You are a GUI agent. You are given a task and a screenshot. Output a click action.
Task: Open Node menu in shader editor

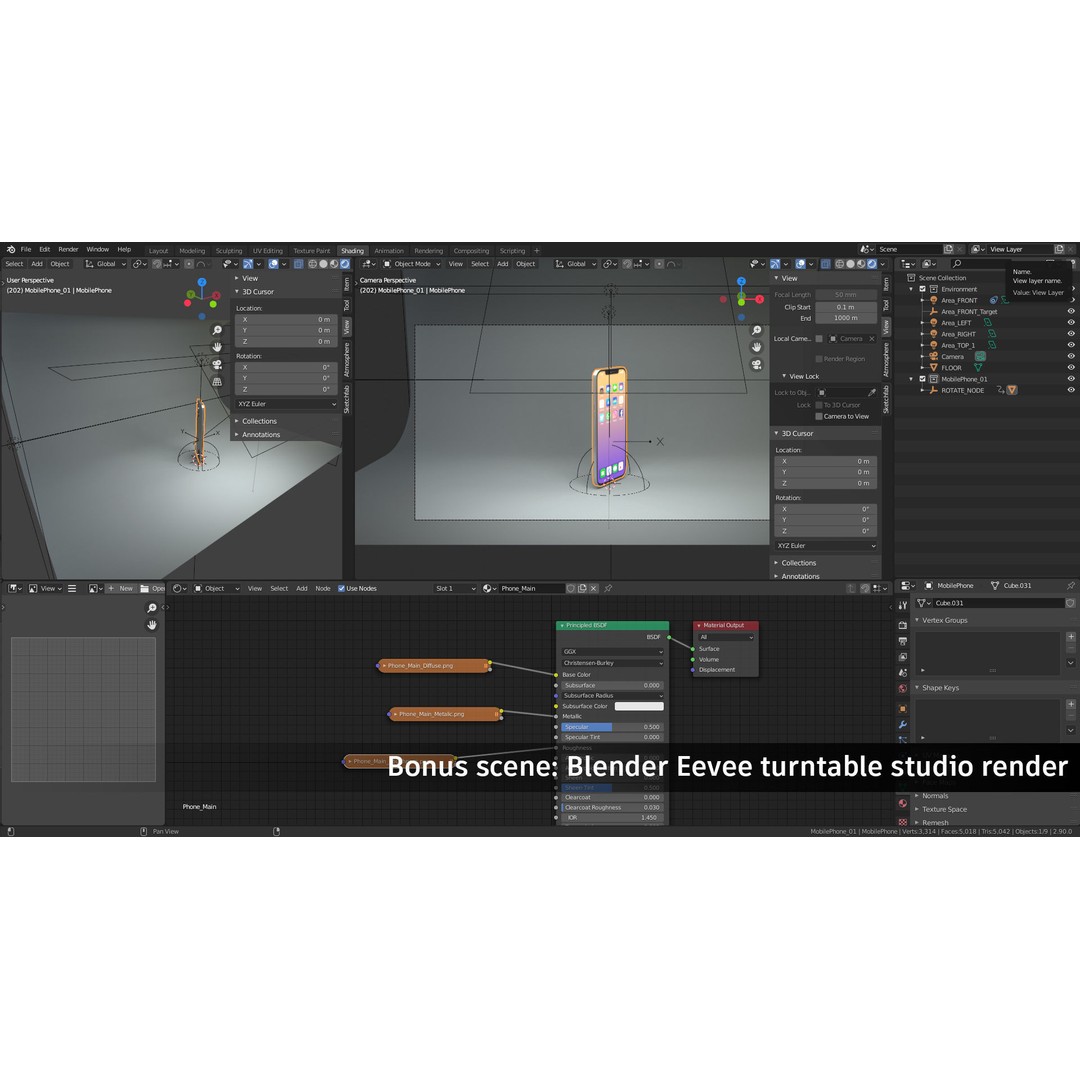pyautogui.click(x=322, y=588)
